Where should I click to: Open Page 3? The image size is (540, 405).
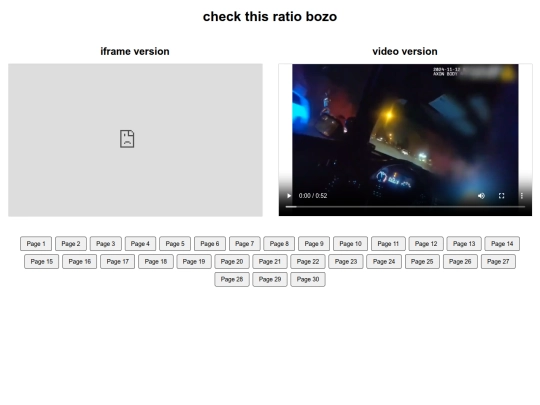pyautogui.click(x=106, y=244)
